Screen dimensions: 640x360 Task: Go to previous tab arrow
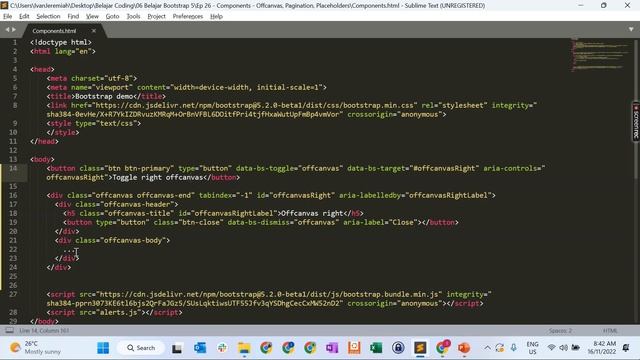coord(7,30)
